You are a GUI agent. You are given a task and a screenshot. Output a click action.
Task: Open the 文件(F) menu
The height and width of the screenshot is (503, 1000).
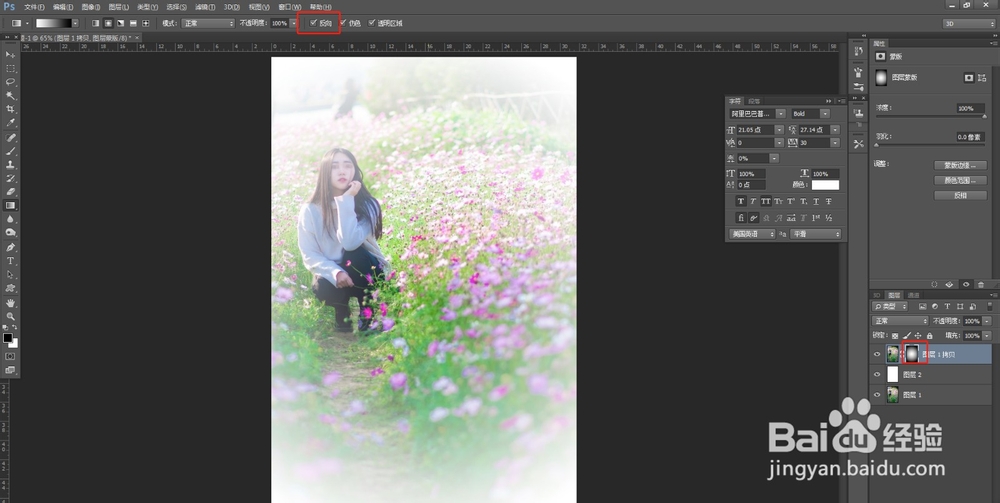34,7
